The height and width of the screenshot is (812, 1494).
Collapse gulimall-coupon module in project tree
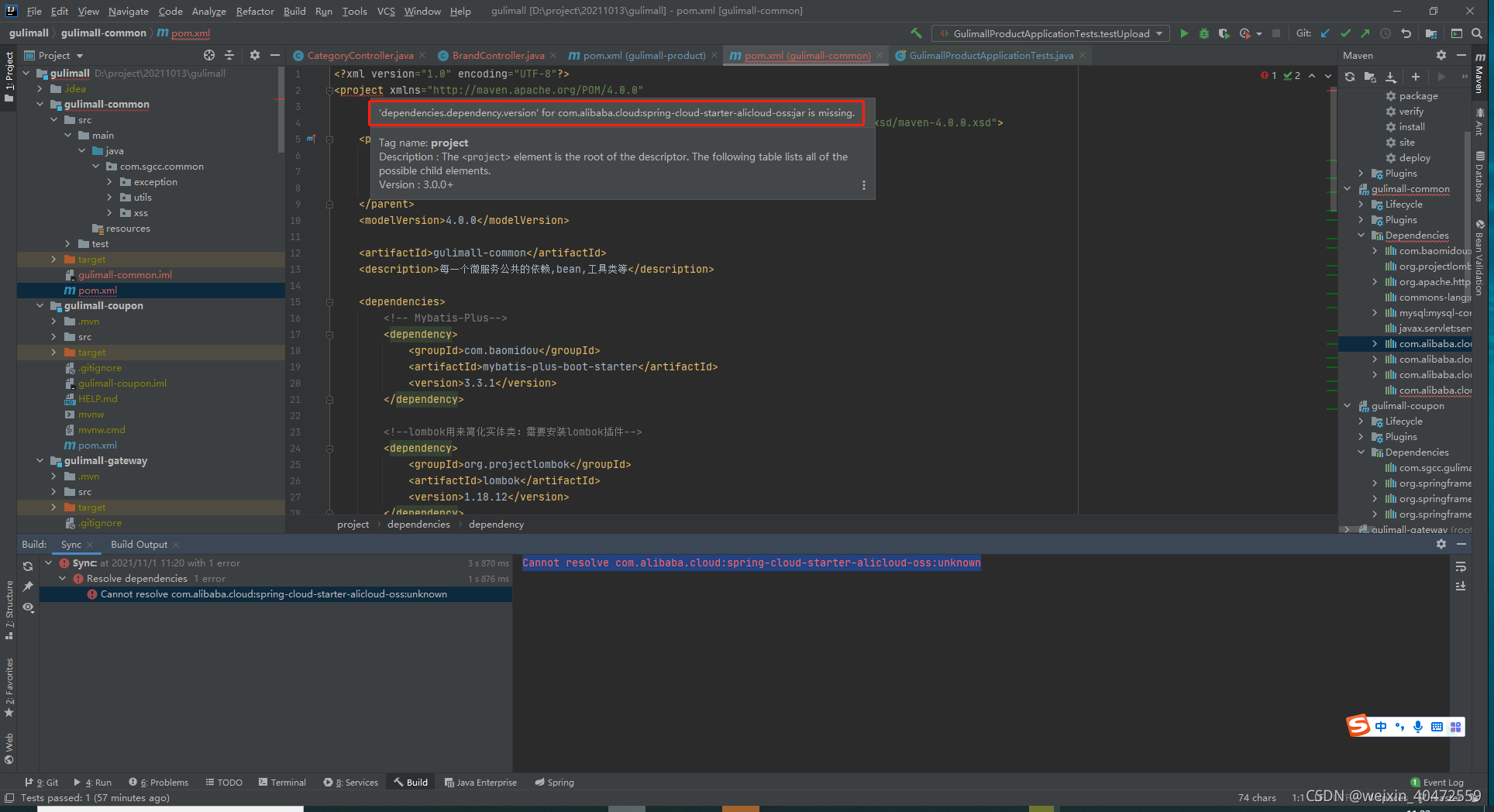tap(40, 305)
